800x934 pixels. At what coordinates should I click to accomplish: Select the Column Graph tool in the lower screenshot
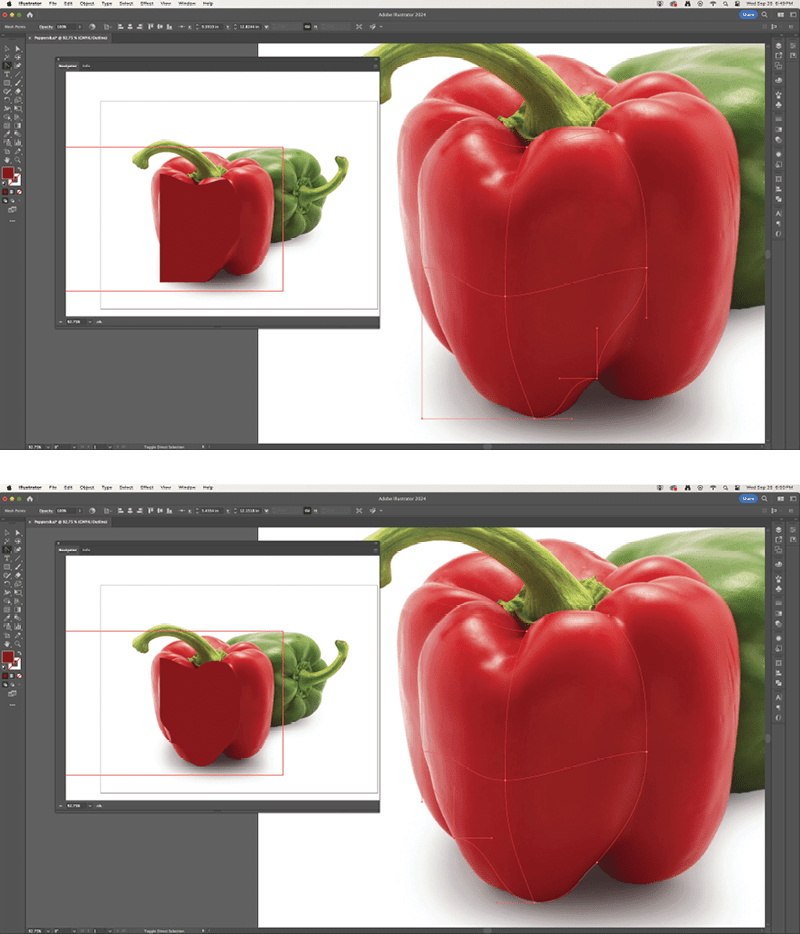(x=18, y=627)
